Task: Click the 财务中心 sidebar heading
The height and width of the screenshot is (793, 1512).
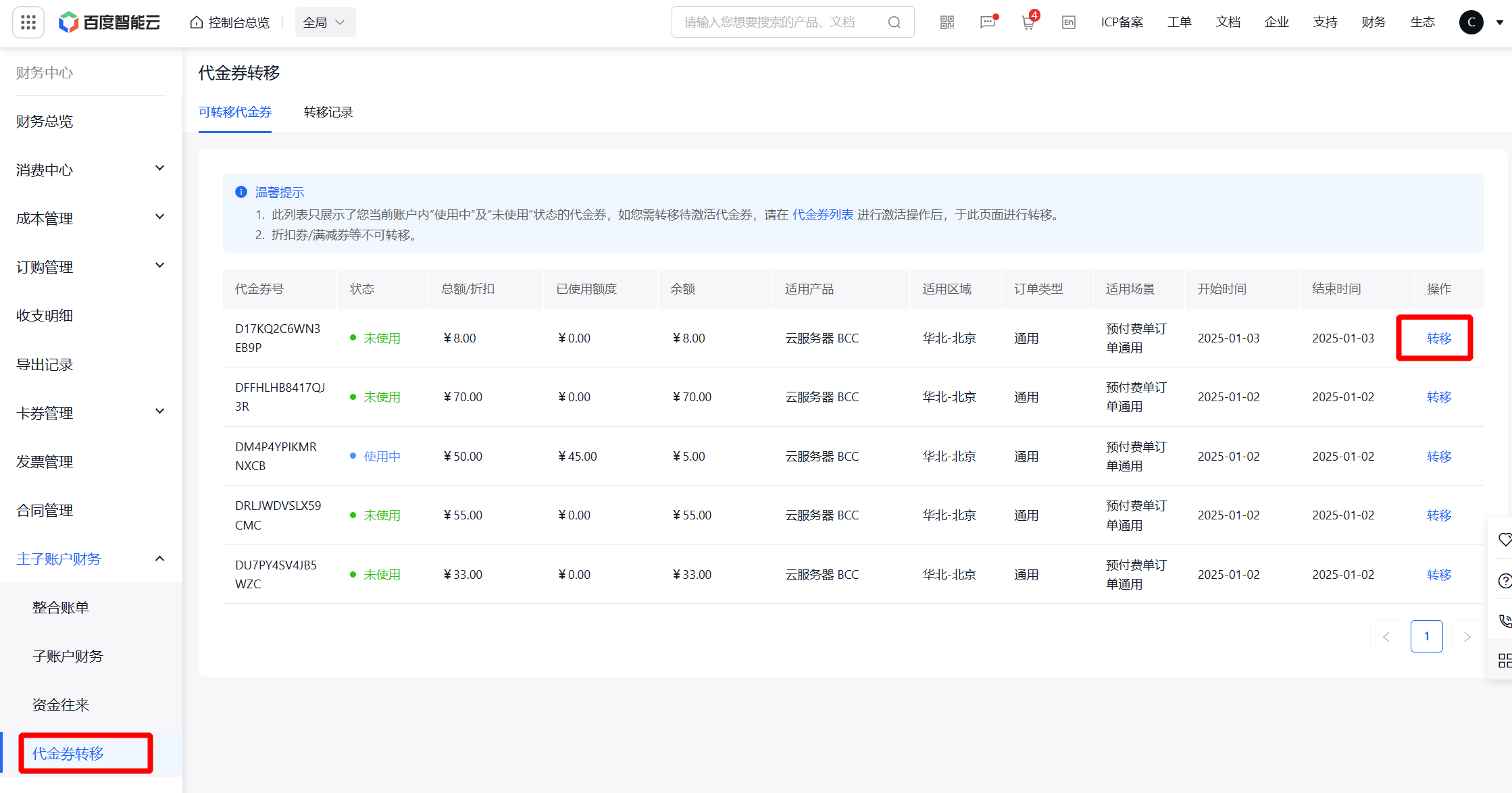Action: [45, 72]
